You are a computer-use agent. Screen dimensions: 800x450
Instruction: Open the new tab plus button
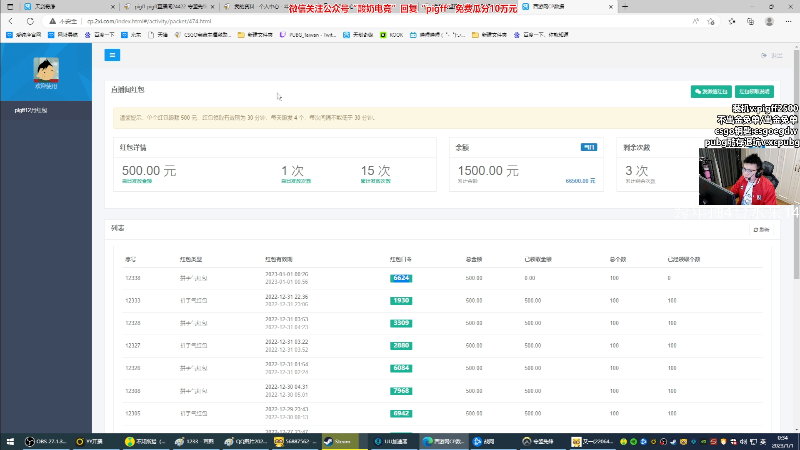(x=624, y=7)
